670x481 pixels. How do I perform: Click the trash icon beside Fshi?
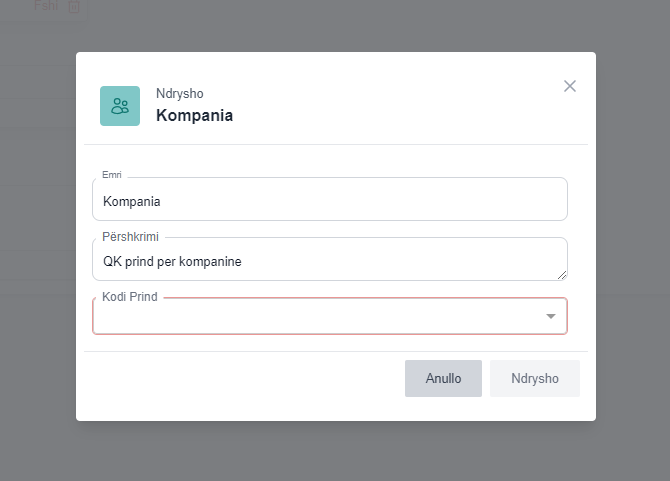(x=73, y=6)
